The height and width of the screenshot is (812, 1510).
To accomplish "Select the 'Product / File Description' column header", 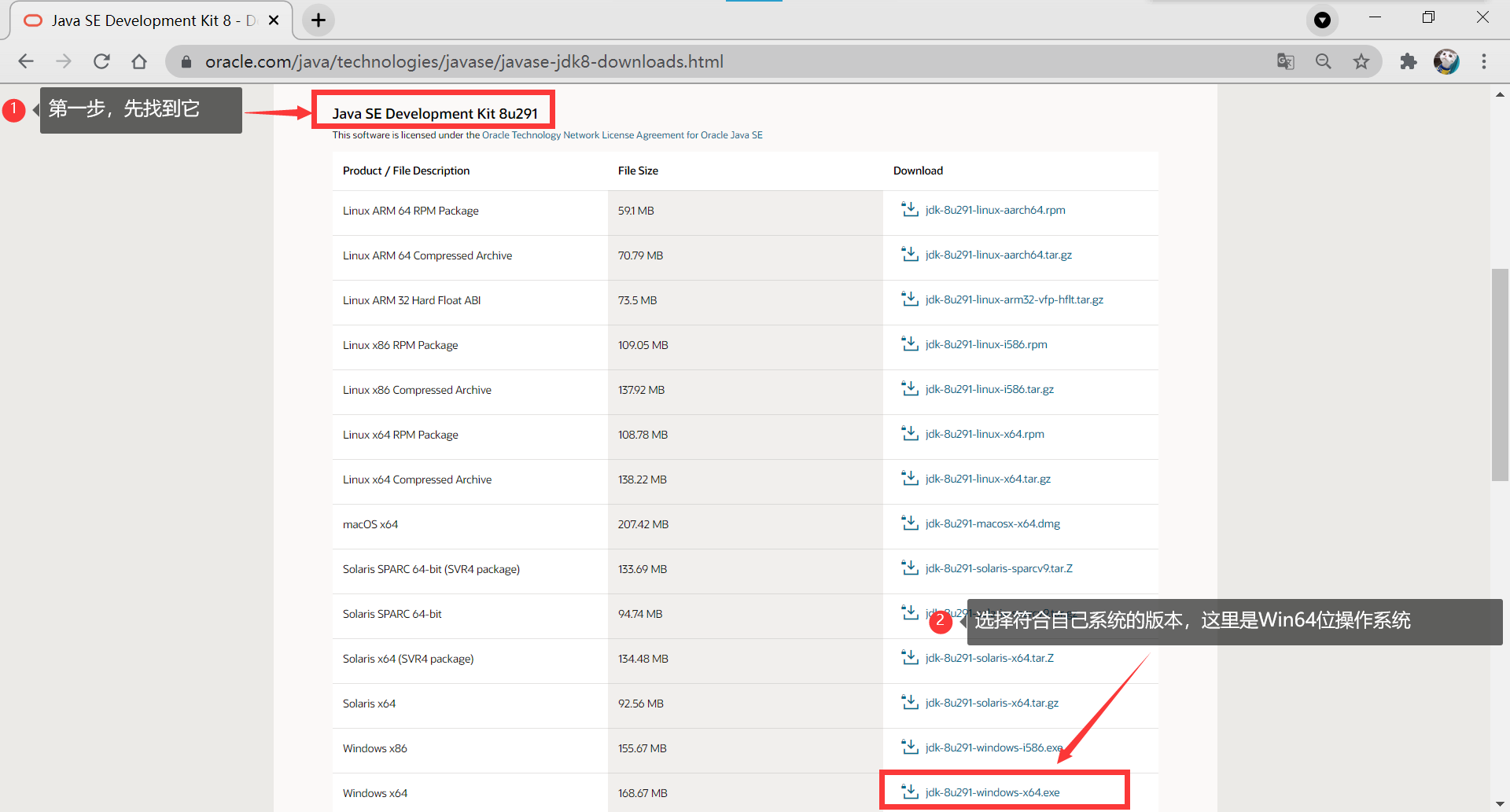I will (406, 171).
